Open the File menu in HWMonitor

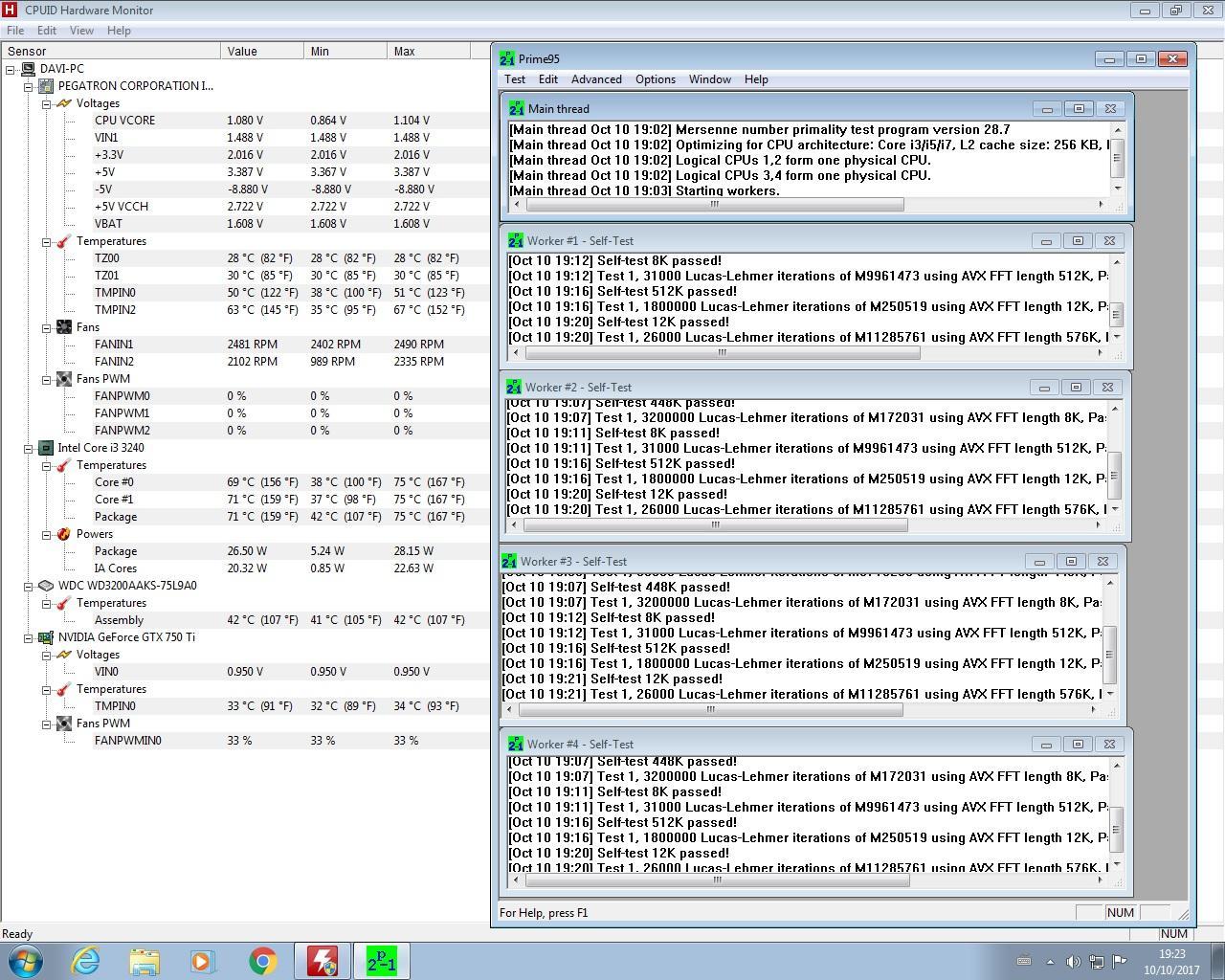pyautogui.click(x=15, y=31)
